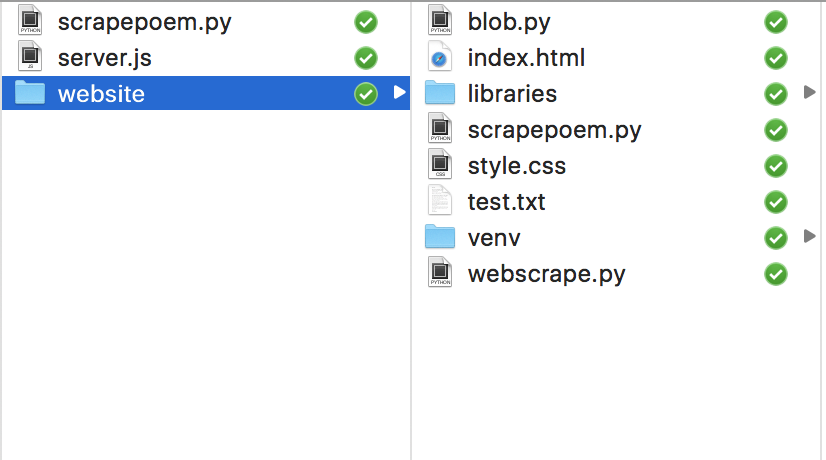Select the test.txt file name

(x=506, y=202)
